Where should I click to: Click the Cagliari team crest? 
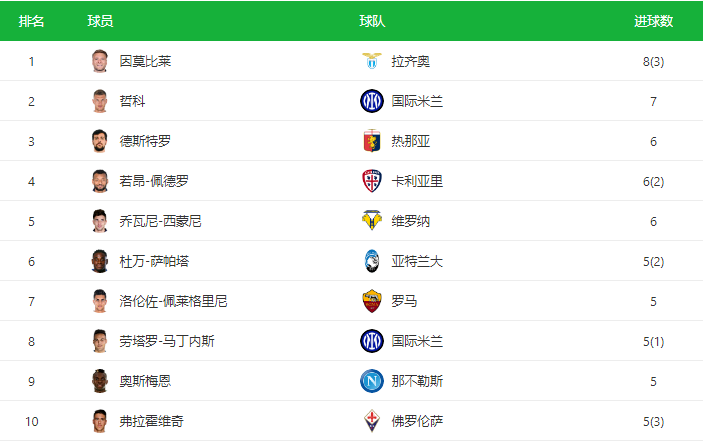[372, 181]
